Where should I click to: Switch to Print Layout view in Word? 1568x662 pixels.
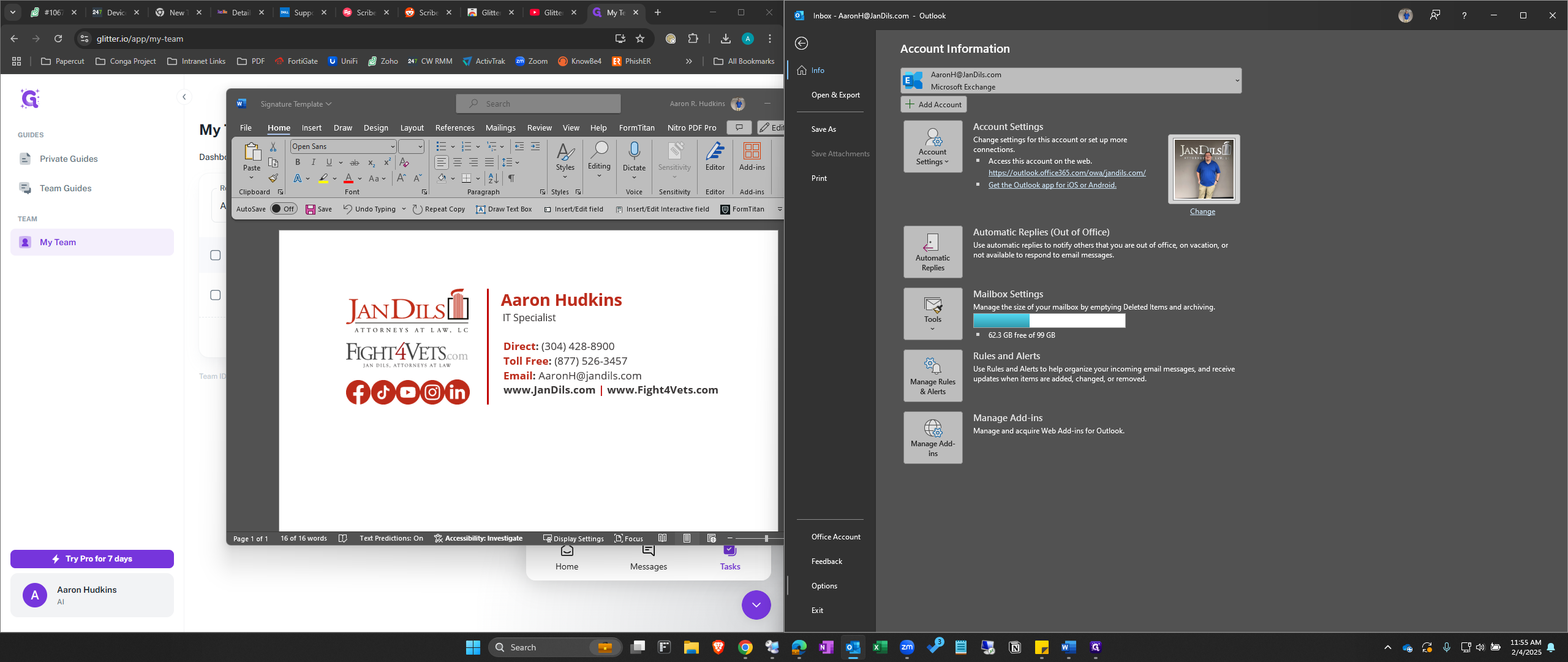coord(687,538)
